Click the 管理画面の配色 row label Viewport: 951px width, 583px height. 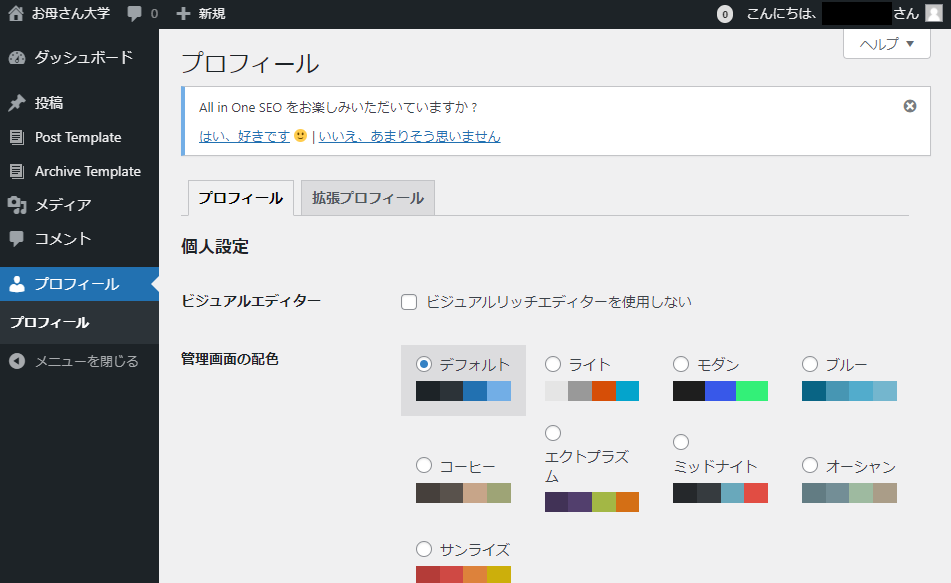tap(230, 359)
